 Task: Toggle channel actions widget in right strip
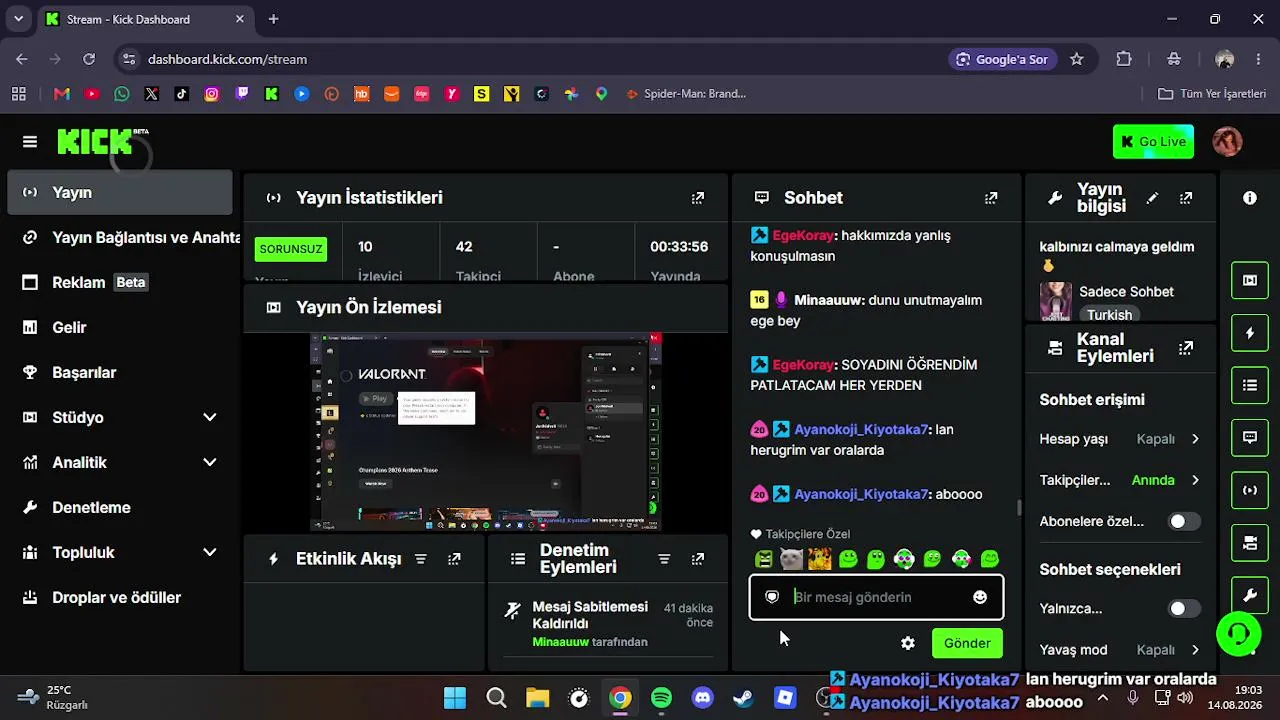[1250, 543]
